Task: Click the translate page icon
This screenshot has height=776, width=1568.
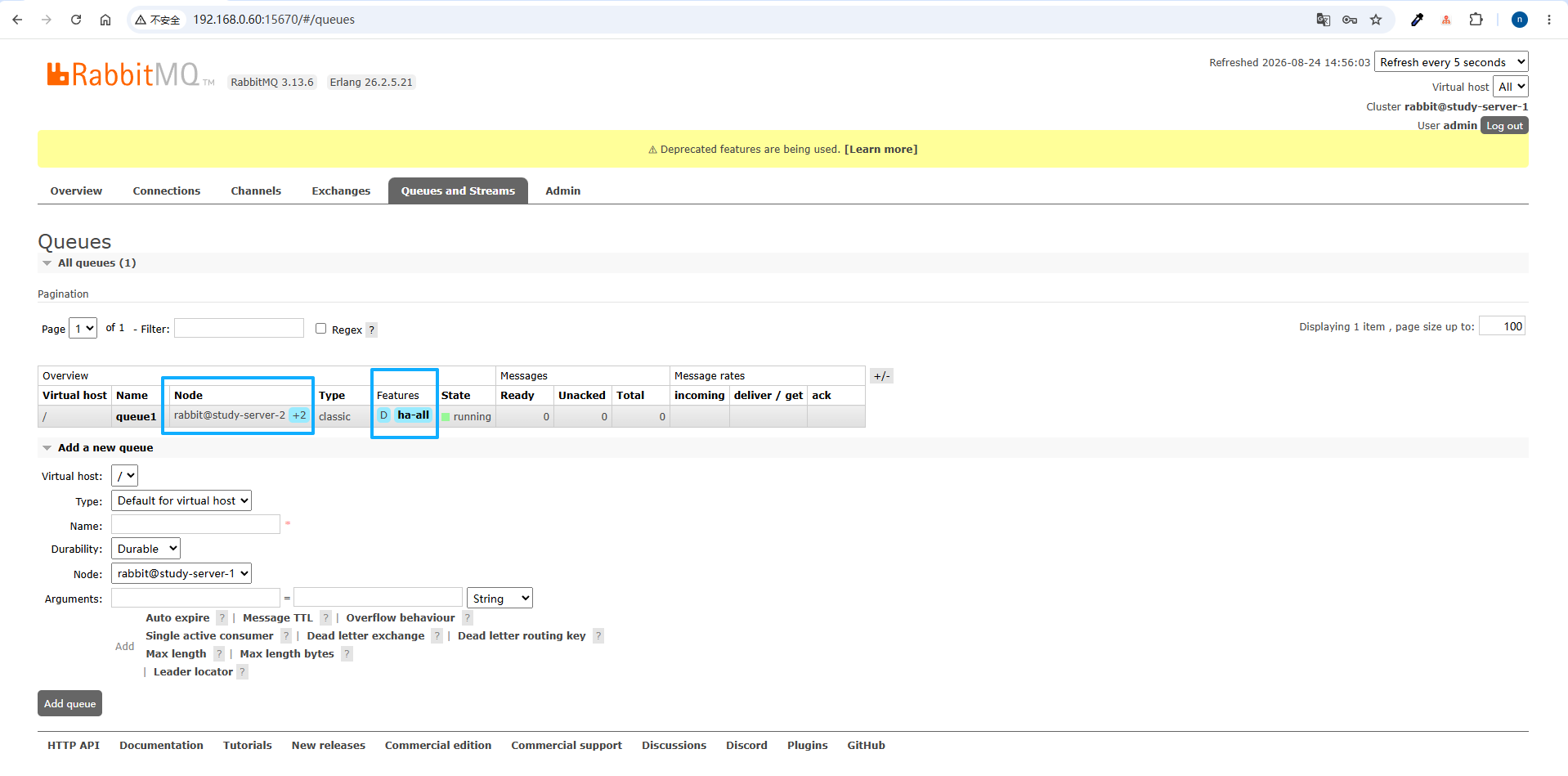Action: 1323,20
